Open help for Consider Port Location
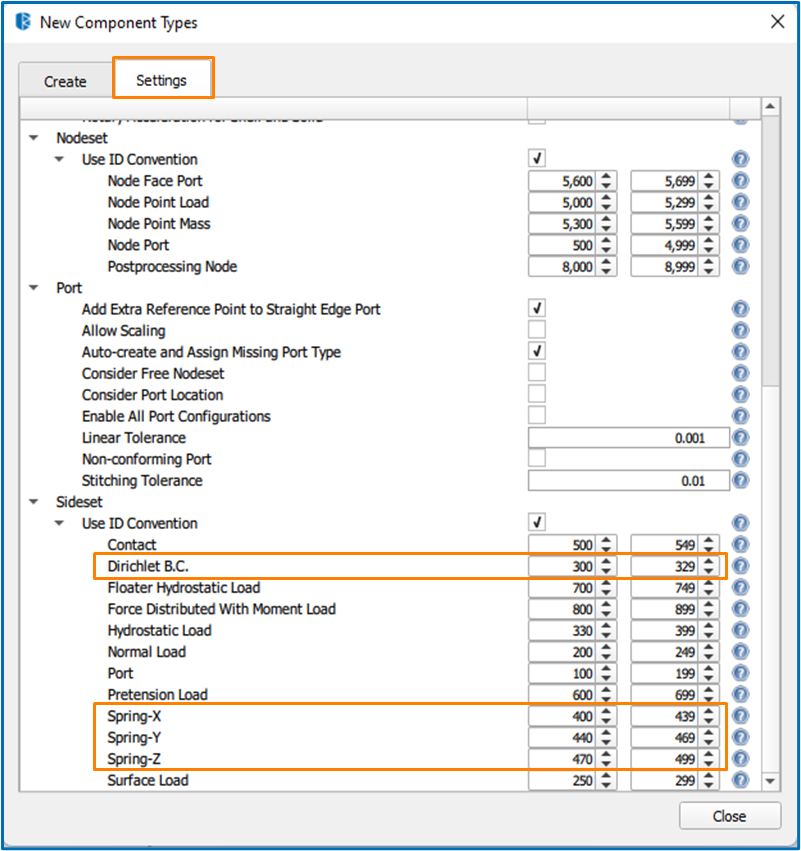This screenshot has width=801, height=851. [740, 395]
